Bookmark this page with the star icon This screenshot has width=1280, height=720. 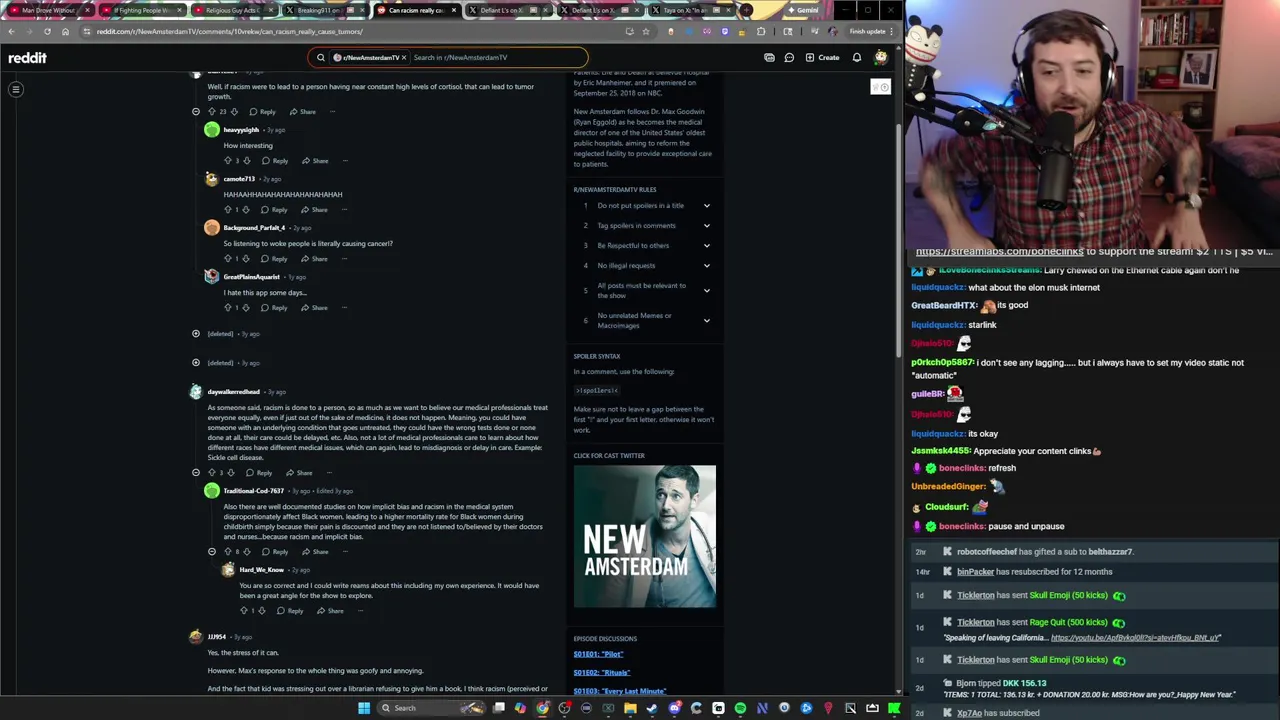click(x=646, y=32)
